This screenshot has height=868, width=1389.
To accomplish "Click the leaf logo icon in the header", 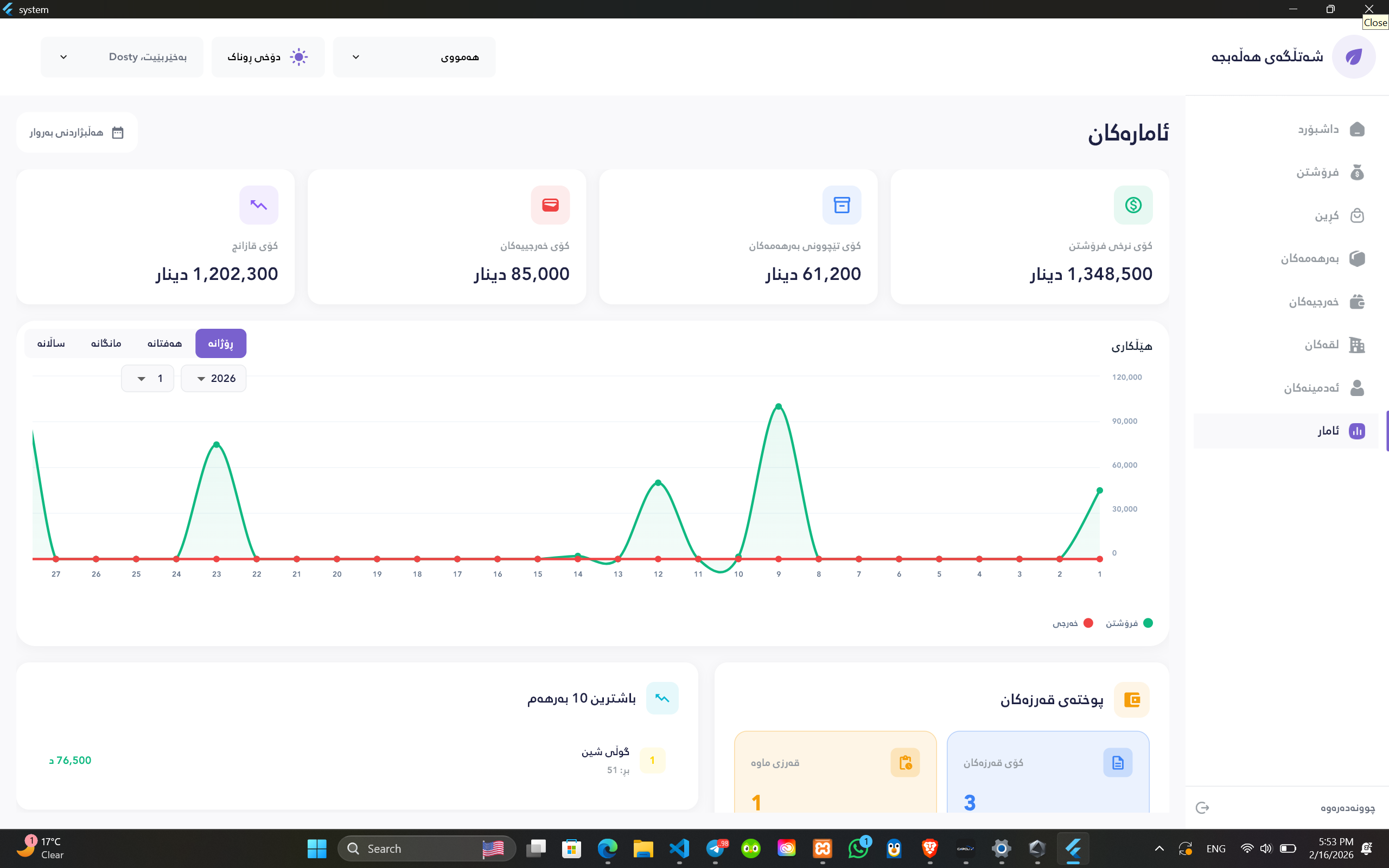I will 1353,57.
